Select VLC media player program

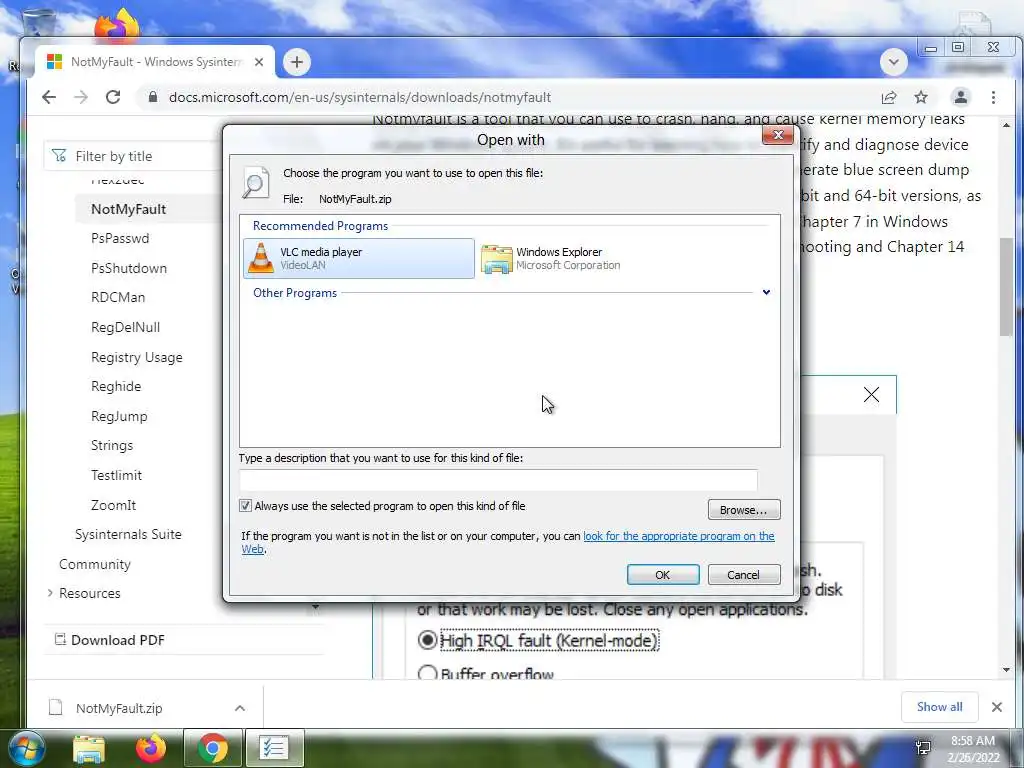(x=359, y=259)
